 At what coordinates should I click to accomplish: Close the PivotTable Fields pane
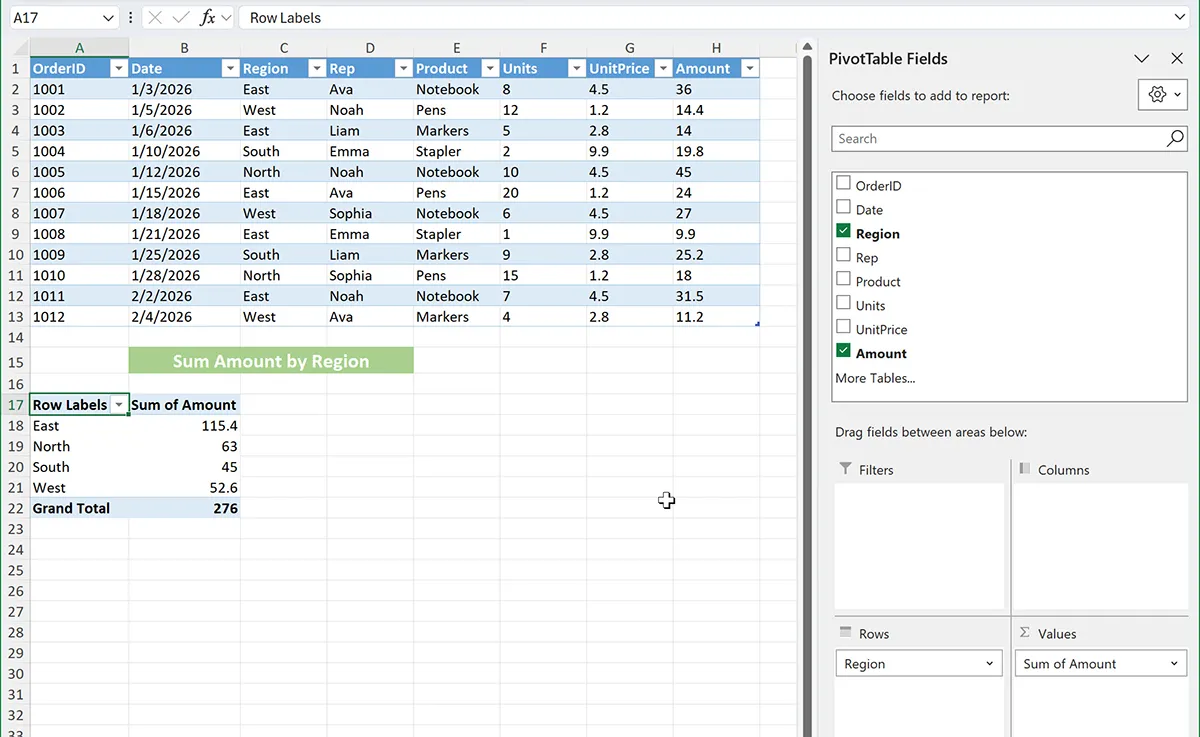1177,59
